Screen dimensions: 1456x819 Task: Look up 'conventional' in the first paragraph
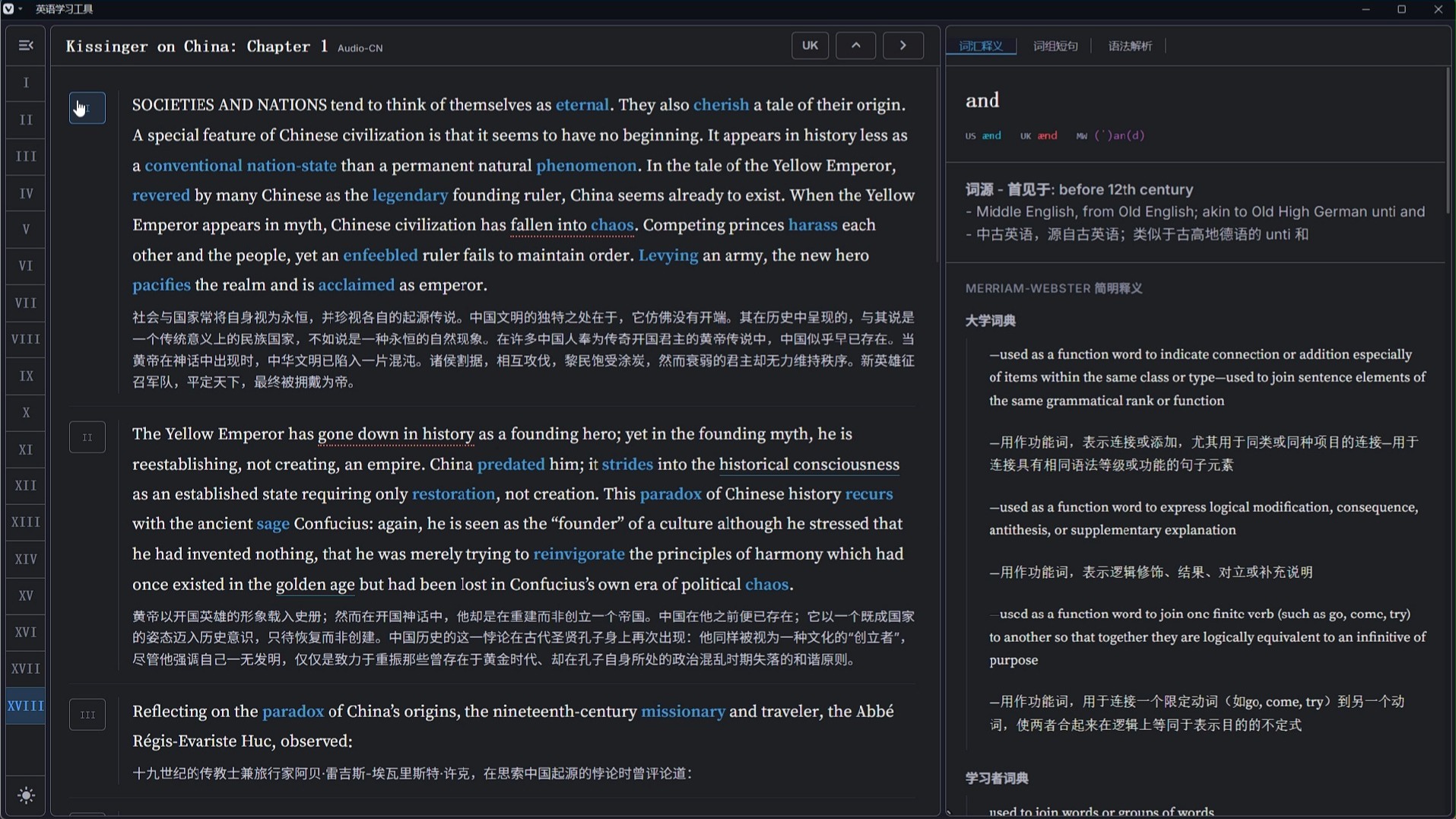point(193,166)
